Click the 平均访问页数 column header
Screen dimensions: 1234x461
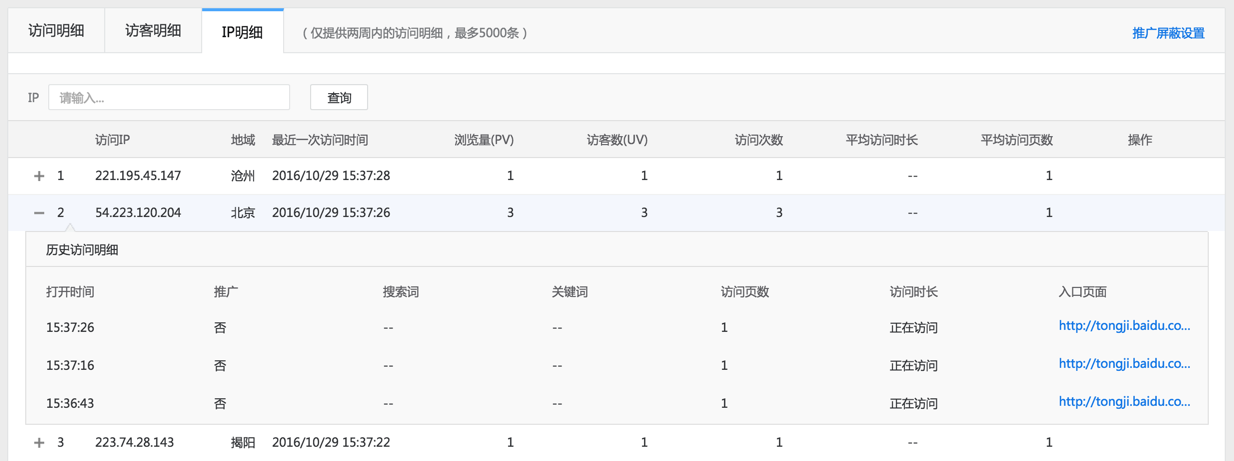click(x=1016, y=140)
